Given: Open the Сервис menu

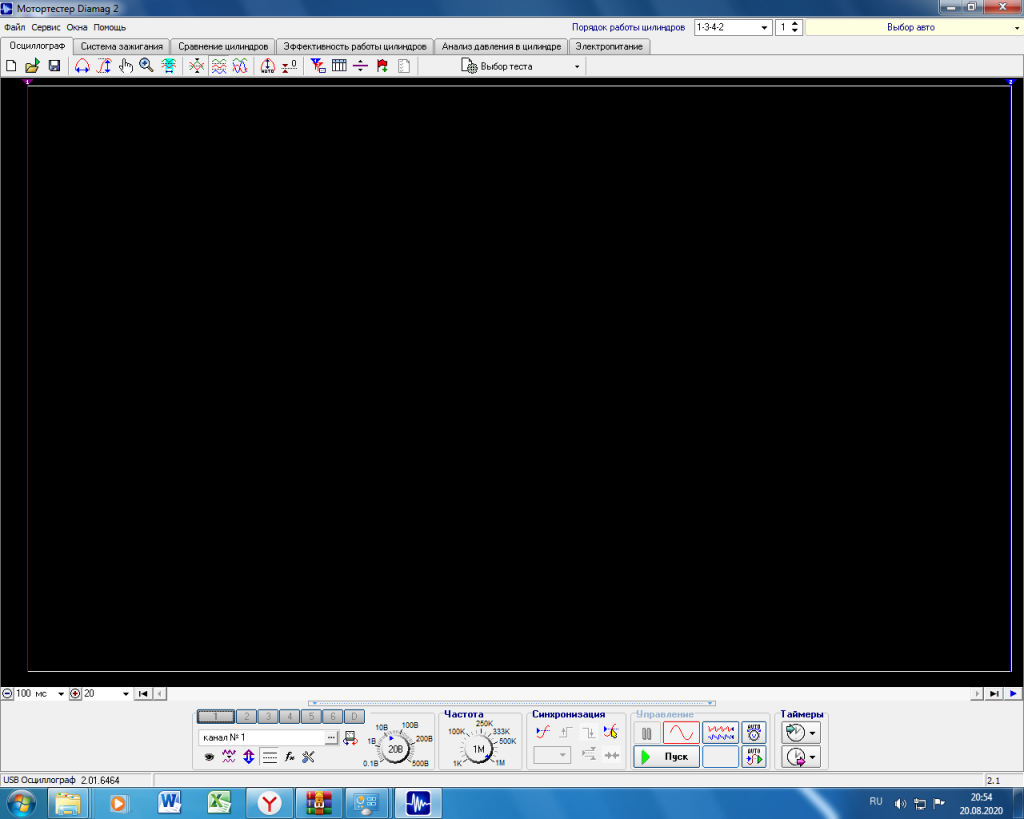Looking at the screenshot, I should pyautogui.click(x=46, y=27).
